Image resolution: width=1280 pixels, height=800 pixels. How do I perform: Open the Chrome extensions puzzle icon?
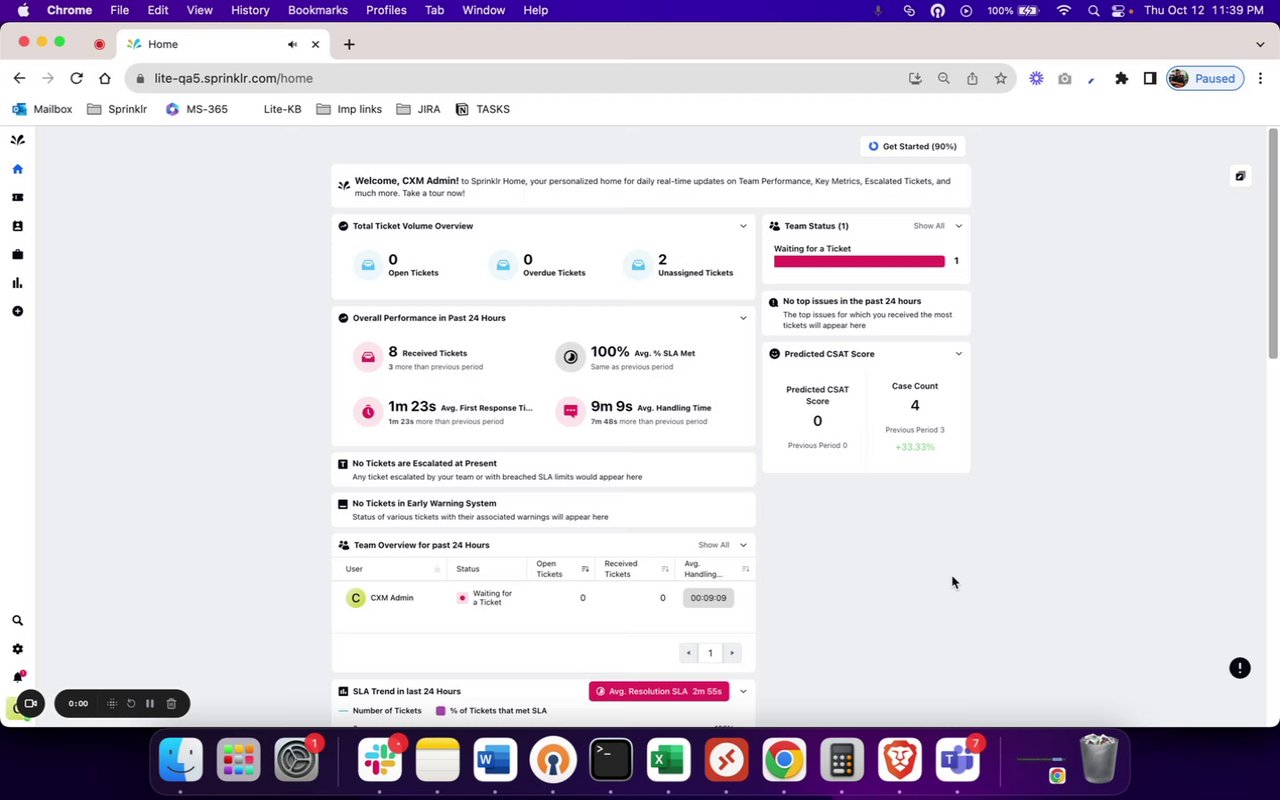pos(1121,78)
